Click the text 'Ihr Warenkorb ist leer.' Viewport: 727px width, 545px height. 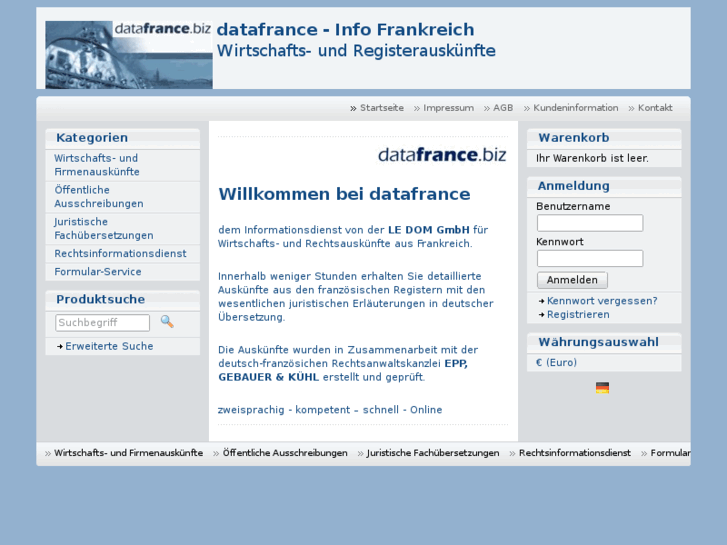(592, 158)
